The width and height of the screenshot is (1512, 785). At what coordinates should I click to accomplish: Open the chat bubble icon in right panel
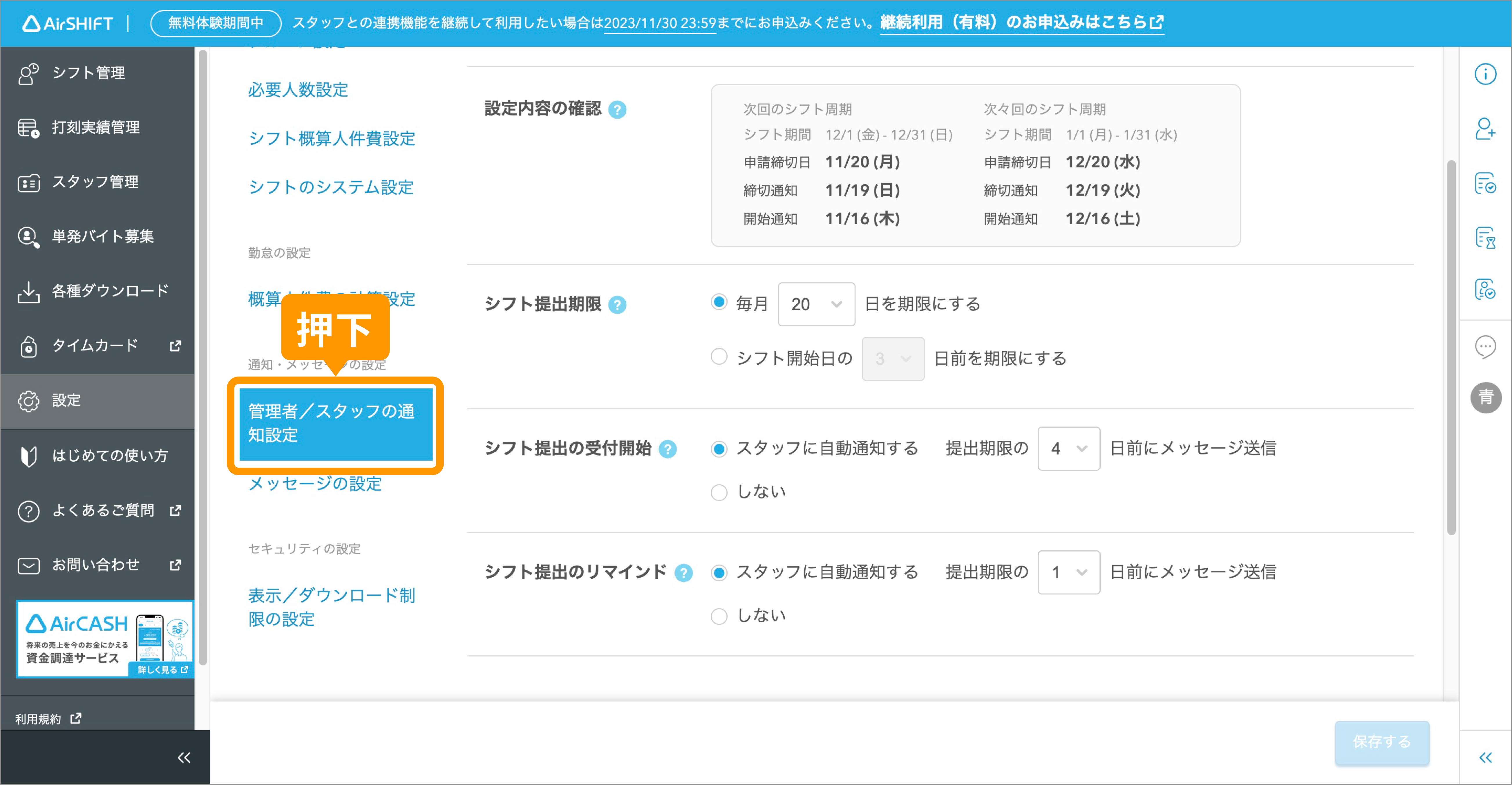pyautogui.click(x=1486, y=347)
